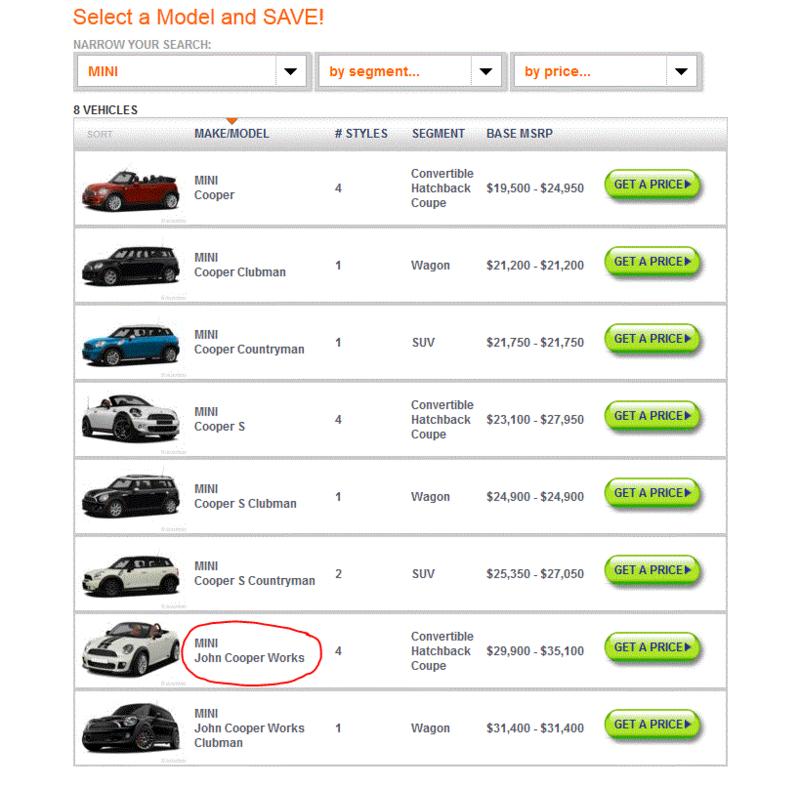800x789 pixels.
Task: Get a price for John Cooper Works
Action: pyautogui.click(x=652, y=648)
